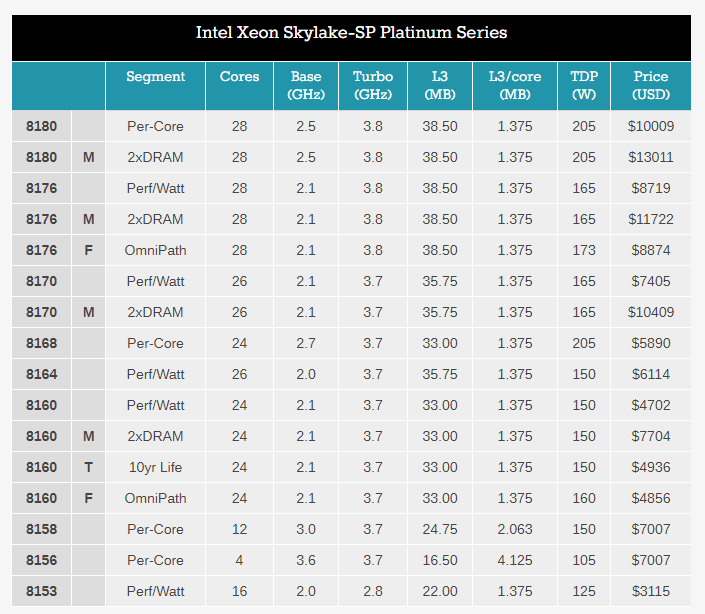Select the L3/core (MB) column header
This screenshot has height=614, width=705.
(x=515, y=86)
